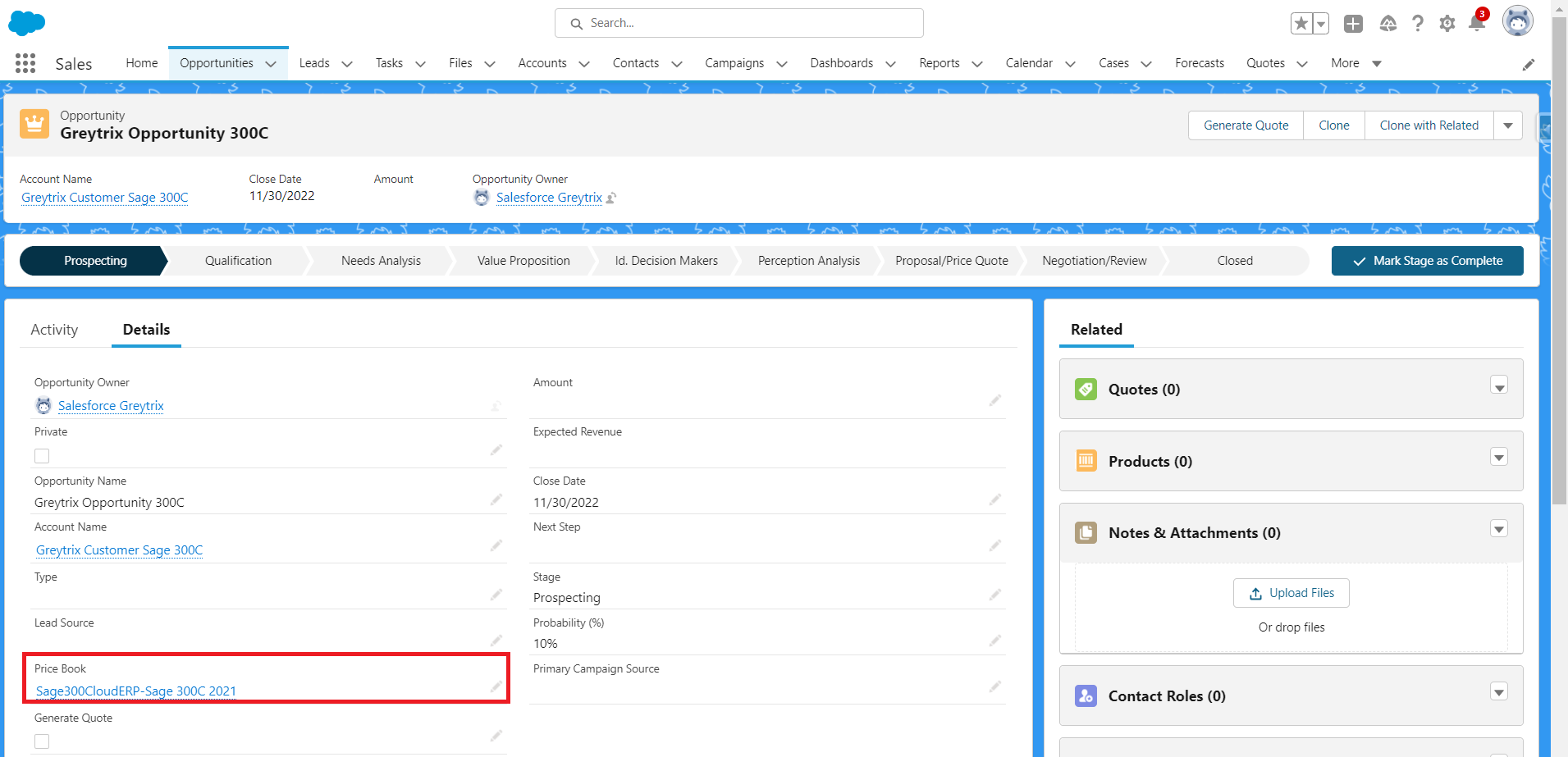Click change owner icon beside Salesforce Greytrix

point(611,198)
